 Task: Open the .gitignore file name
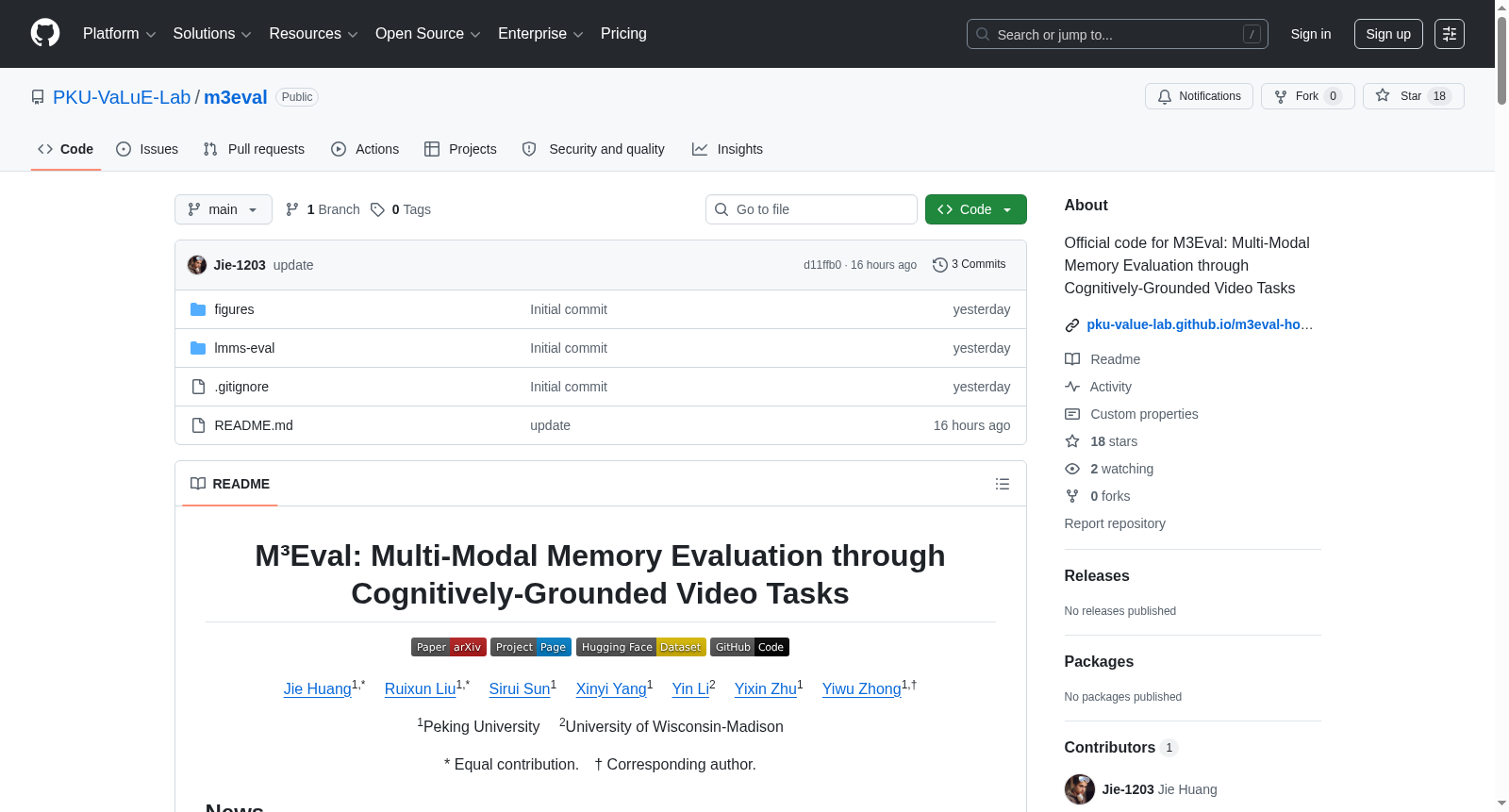click(x=241, y=387)
